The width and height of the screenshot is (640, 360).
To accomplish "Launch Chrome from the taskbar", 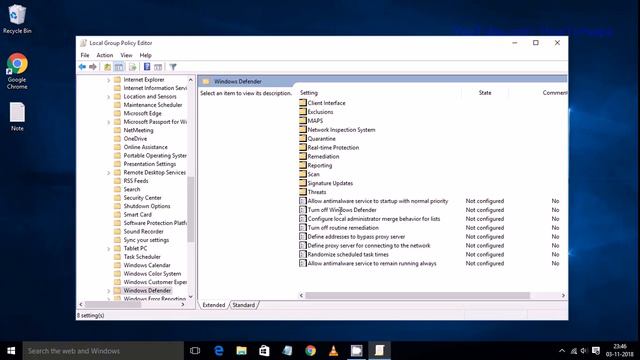I will click(311, 351).
